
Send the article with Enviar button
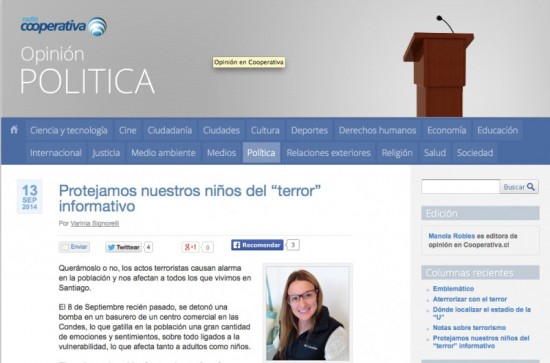[x=74, y=247]
